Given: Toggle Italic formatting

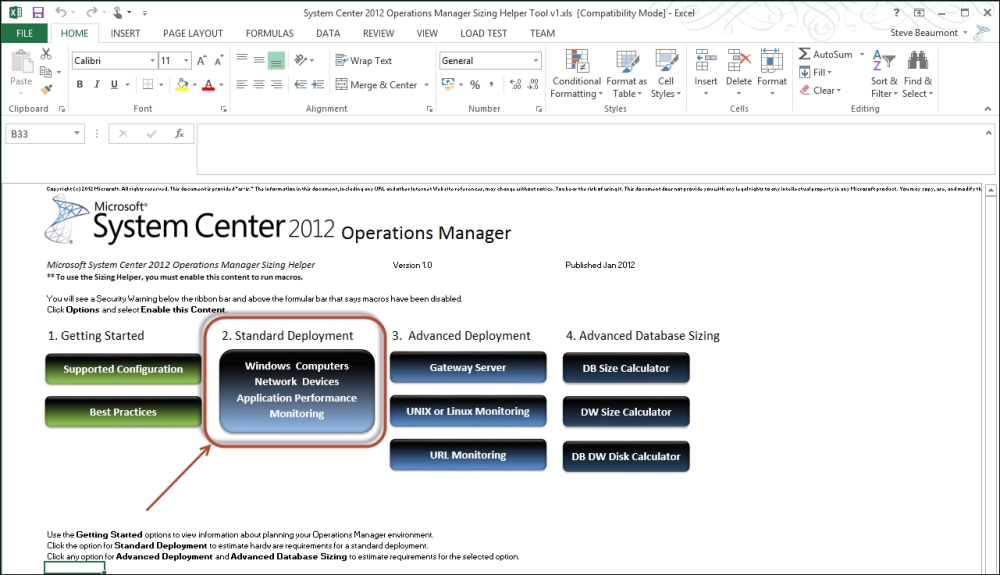Looking at the screenshot, I should click(x=97, y=84).
